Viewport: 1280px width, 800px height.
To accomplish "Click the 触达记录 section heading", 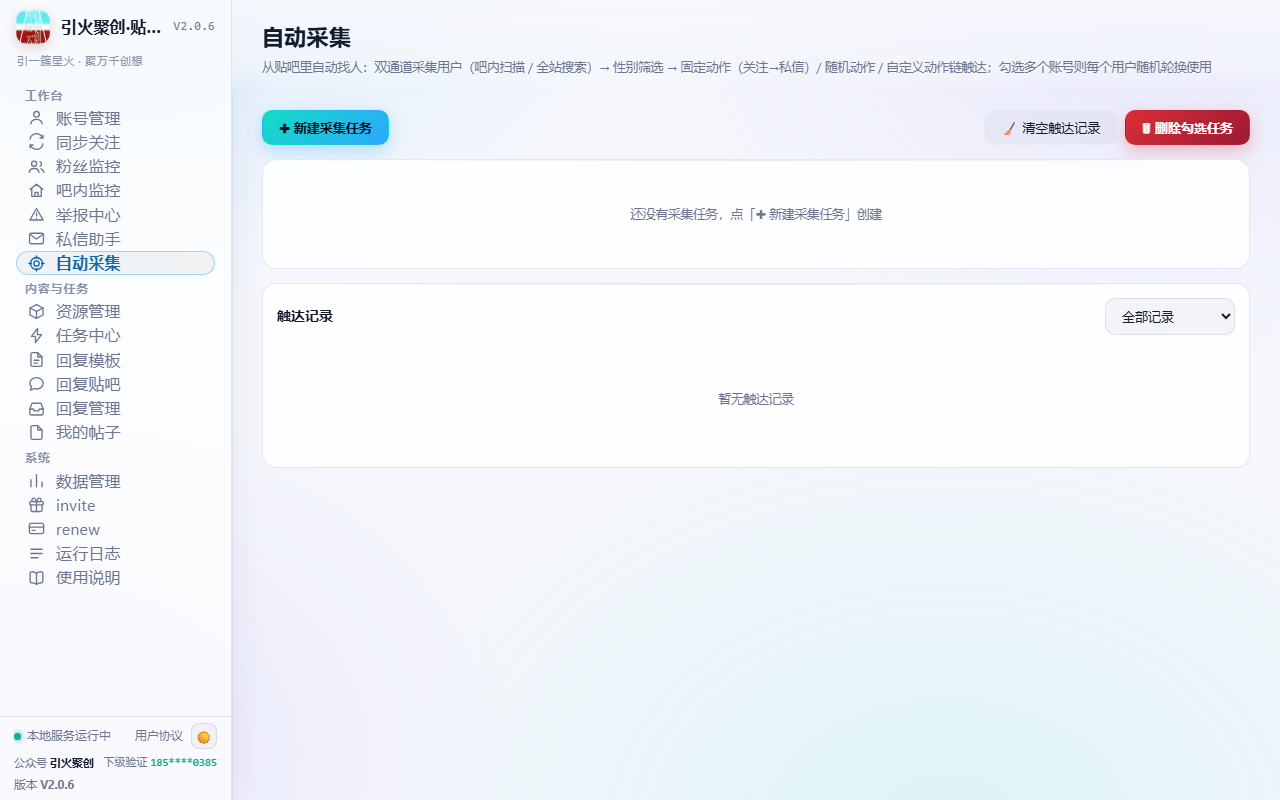I will point(305,316).
